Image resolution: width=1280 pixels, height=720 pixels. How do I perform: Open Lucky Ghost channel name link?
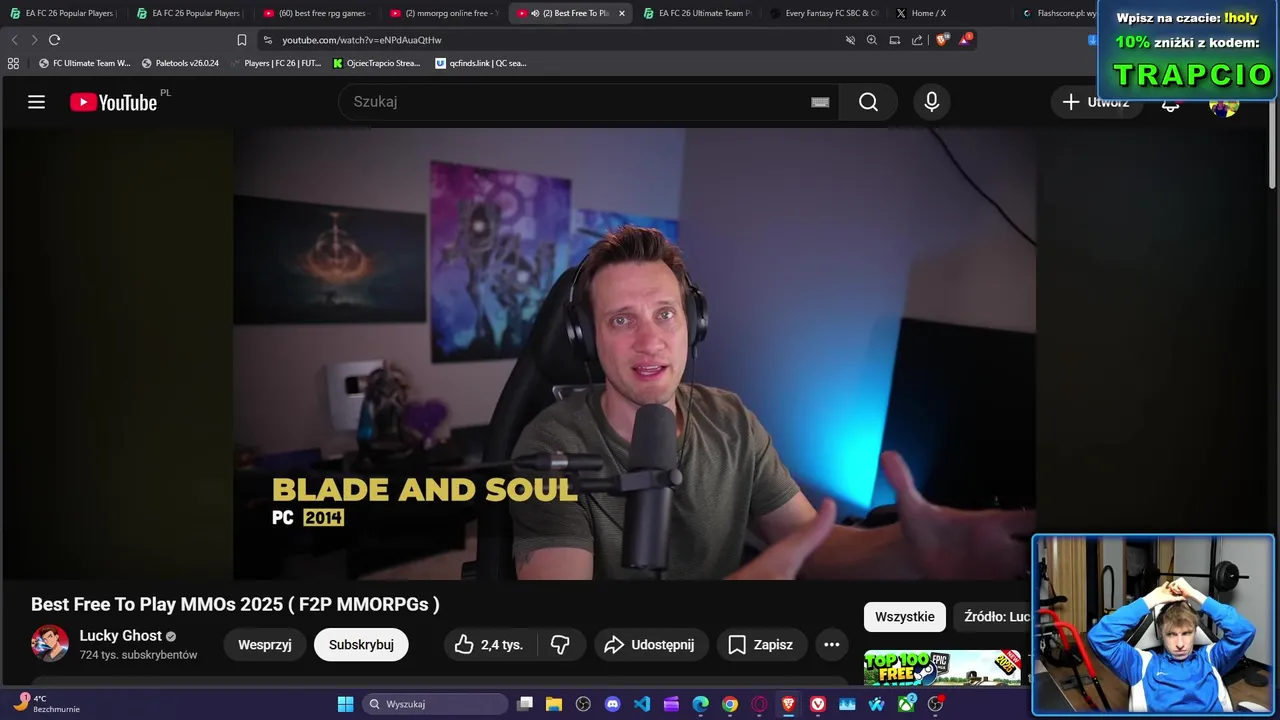(121, 636)
